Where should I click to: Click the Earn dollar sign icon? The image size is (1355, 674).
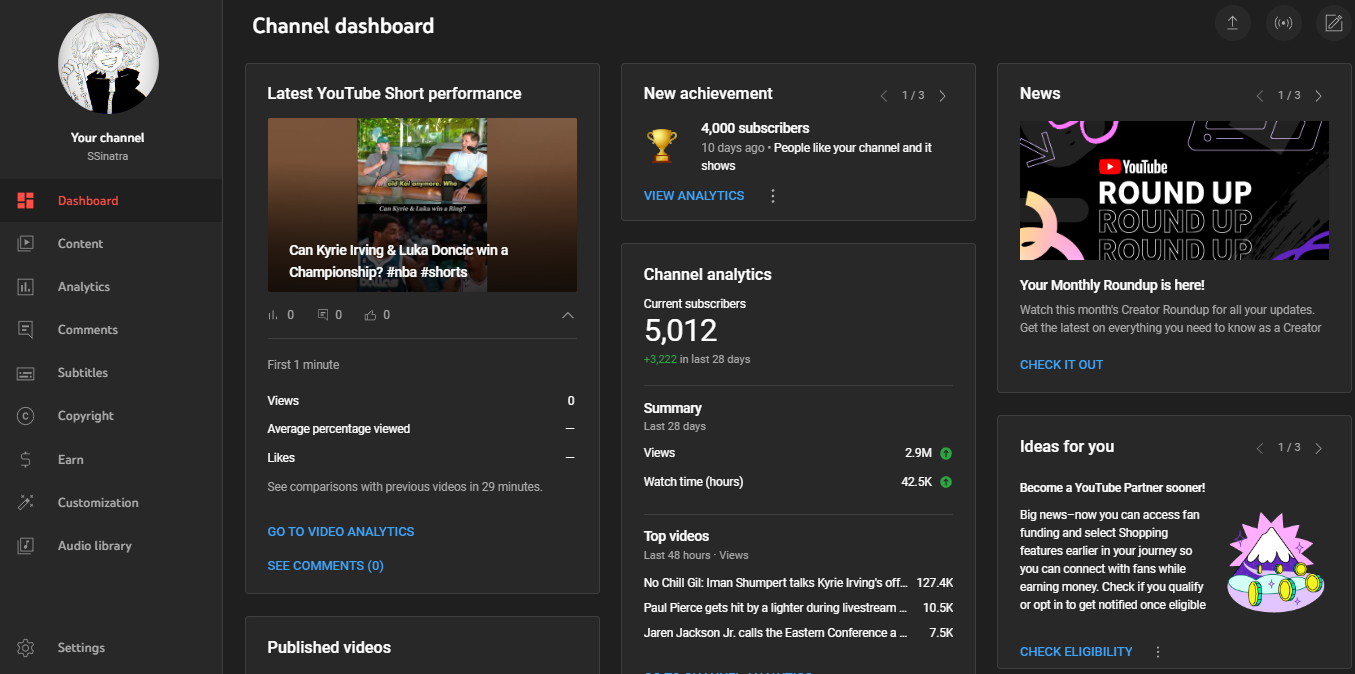tap(26, 460)
